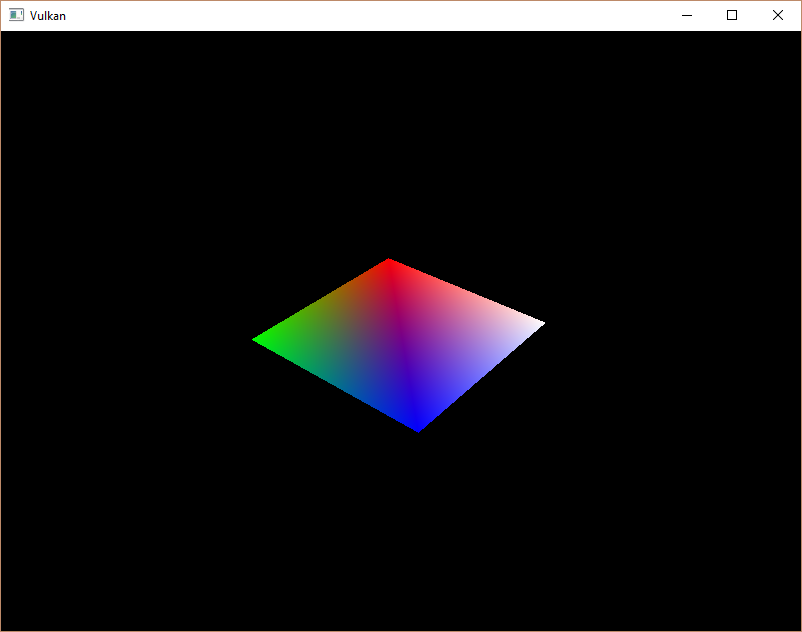The height and width of the screenshot is (632, 802).
Task: Close the Vulkan window
Action: click(778, 15)
